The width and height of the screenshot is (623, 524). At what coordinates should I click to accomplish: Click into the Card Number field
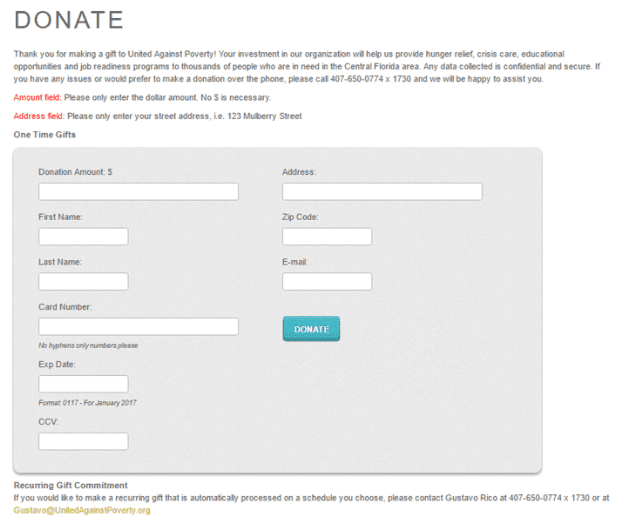point(138,327)
